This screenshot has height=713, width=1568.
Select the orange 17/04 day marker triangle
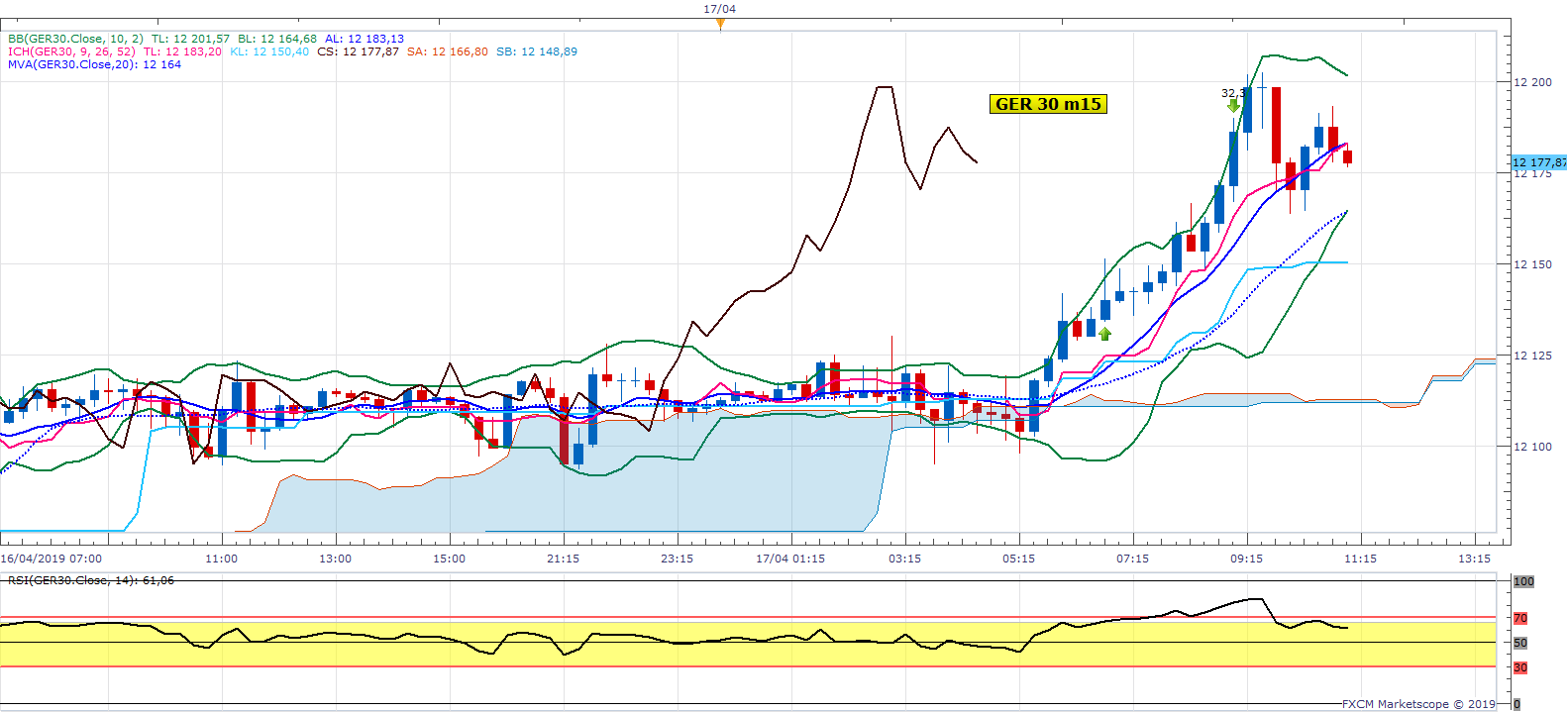[720, 24]
